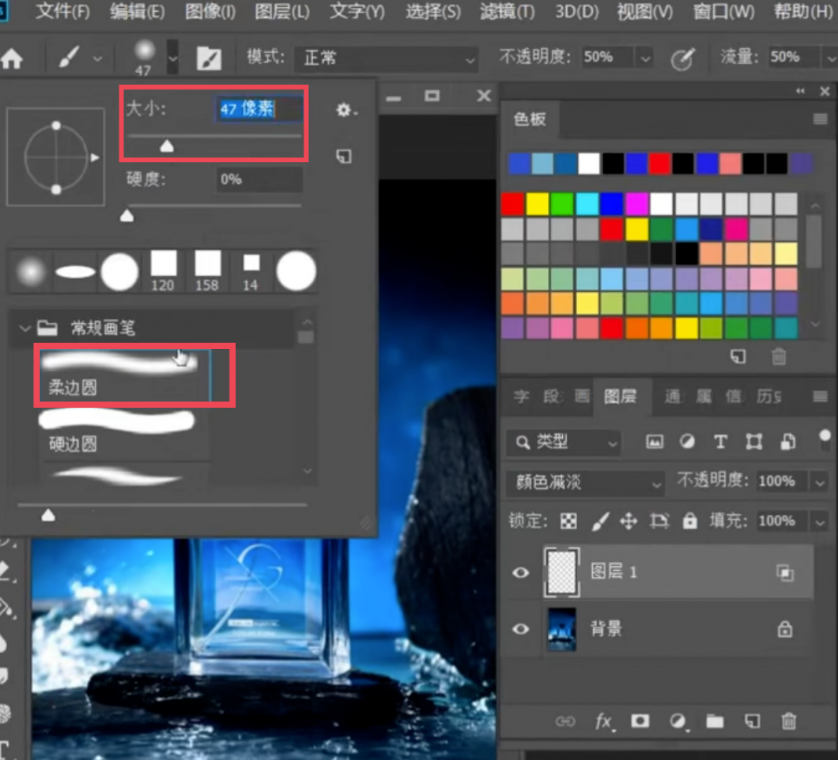Image resolution: width=838 pixels, height=760 pixels.
Task: Open the layer 填充 dropdown arrow
Action: pyautogui.click(x=820, y=521)
